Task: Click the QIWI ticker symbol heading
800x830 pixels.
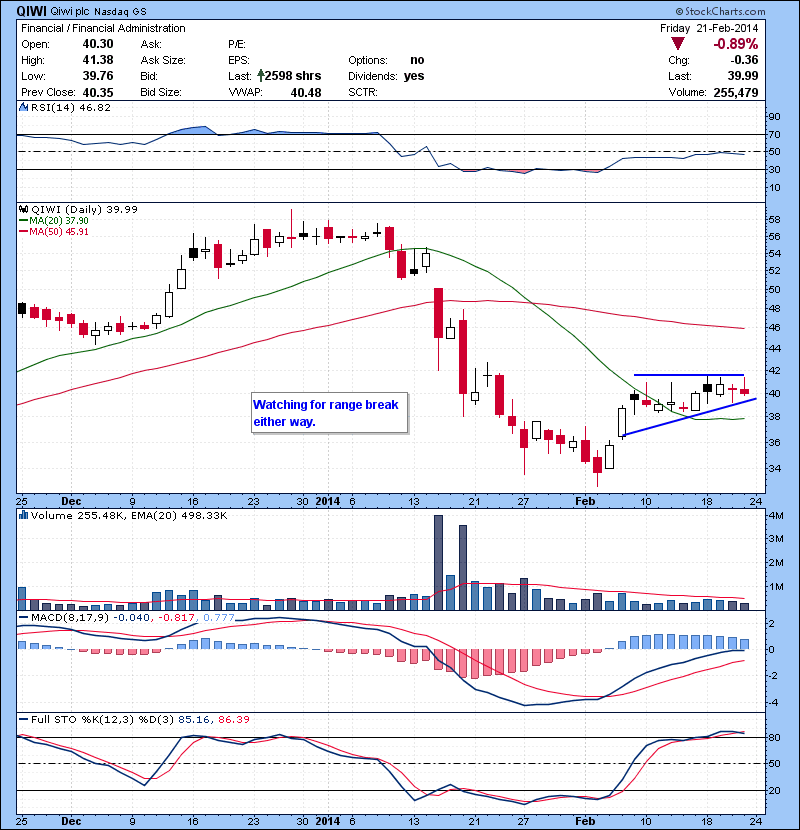Action: 32,11
